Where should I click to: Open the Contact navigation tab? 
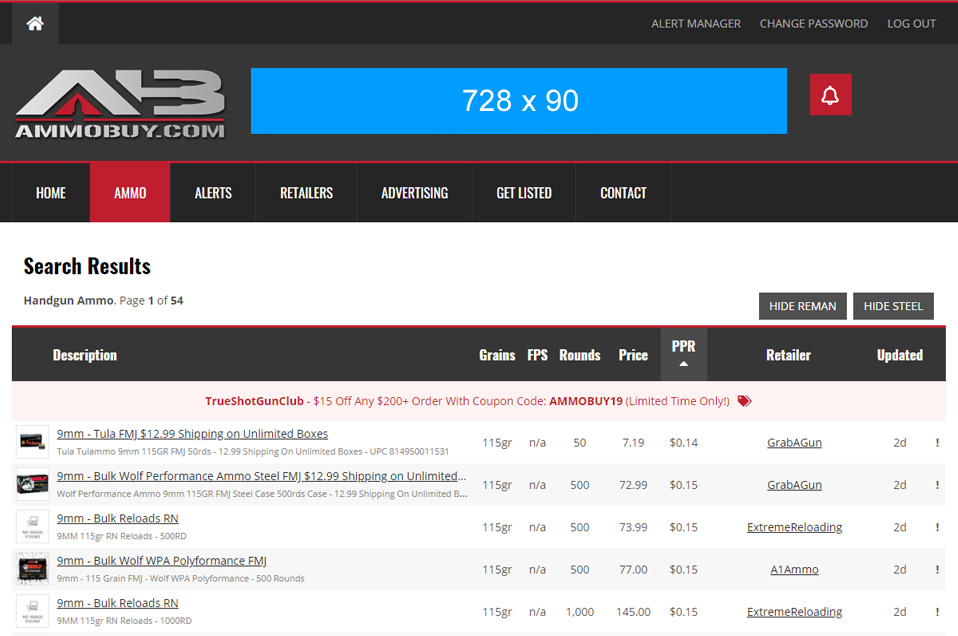[623, 193]
